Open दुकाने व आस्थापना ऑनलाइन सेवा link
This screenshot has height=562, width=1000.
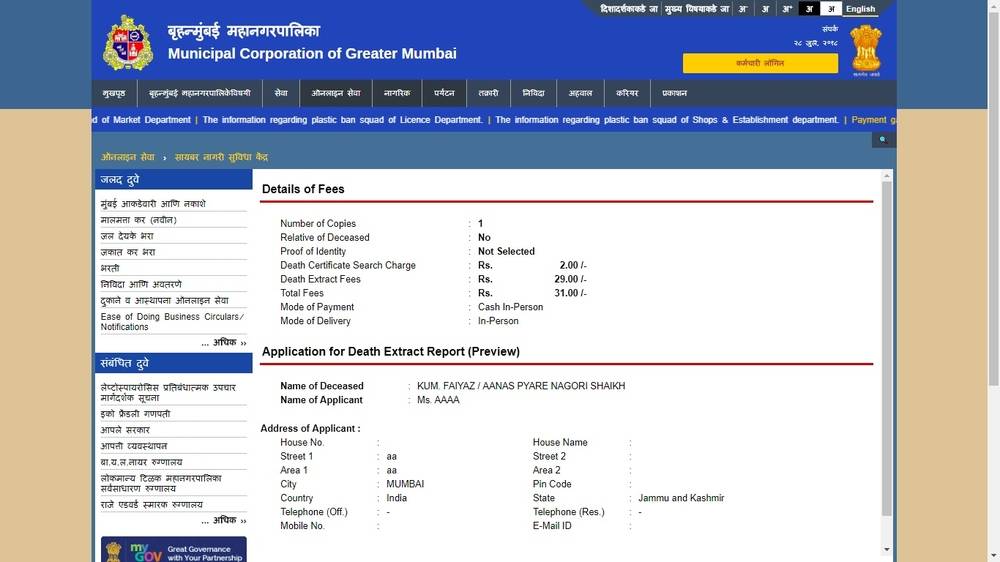coord(165,300)
